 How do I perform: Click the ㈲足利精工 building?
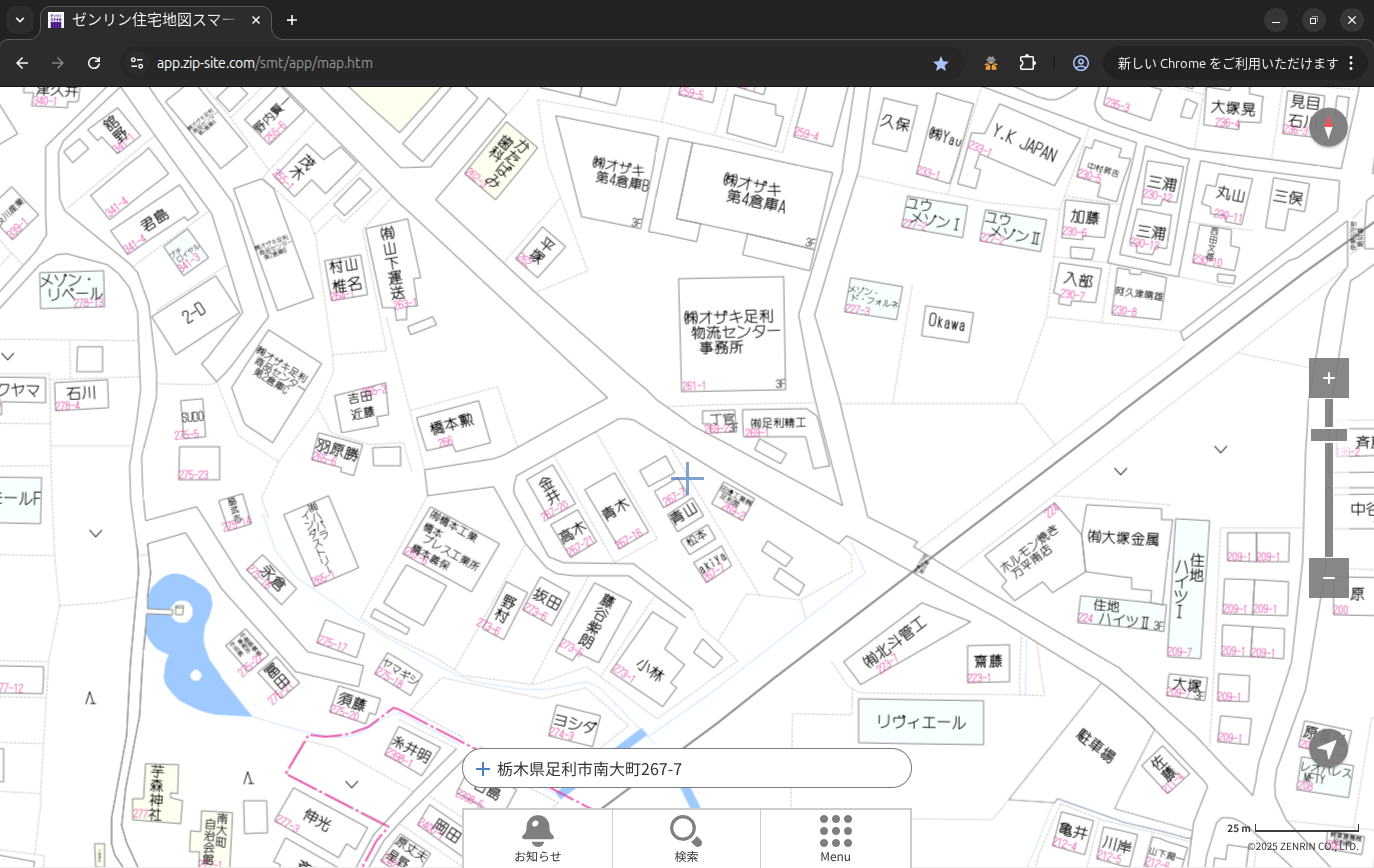(778, 423)
